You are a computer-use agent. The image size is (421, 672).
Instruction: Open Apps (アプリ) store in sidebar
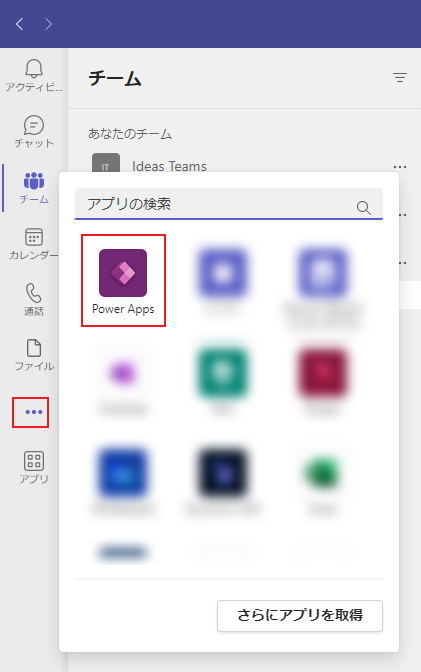pos(34,468)
